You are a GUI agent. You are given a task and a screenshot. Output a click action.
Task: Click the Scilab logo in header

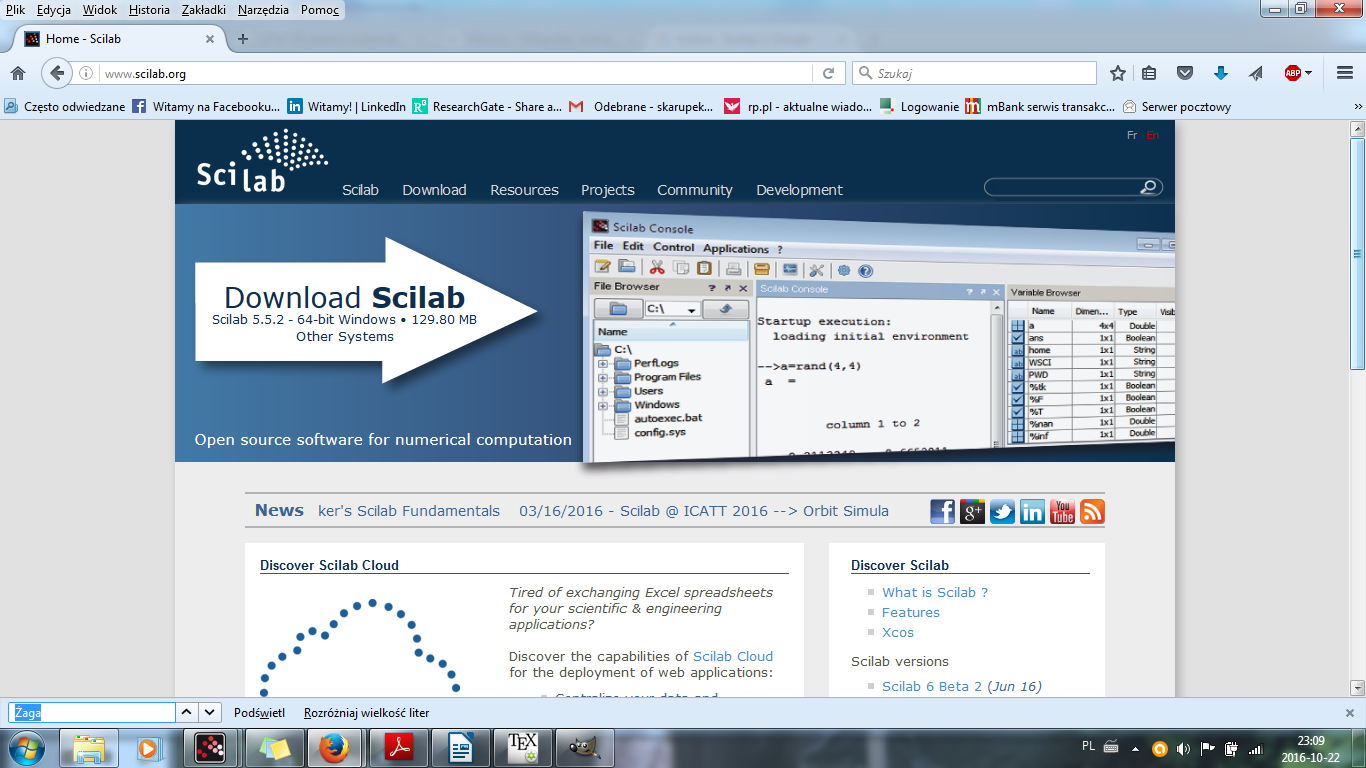262,160
